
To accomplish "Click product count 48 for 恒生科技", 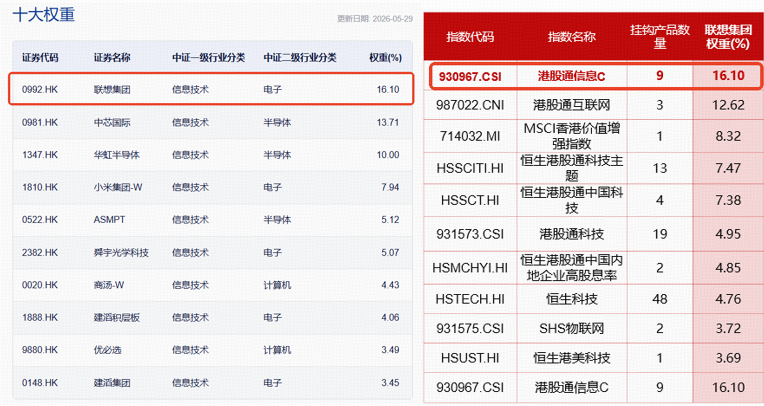I will pos(660,299).
